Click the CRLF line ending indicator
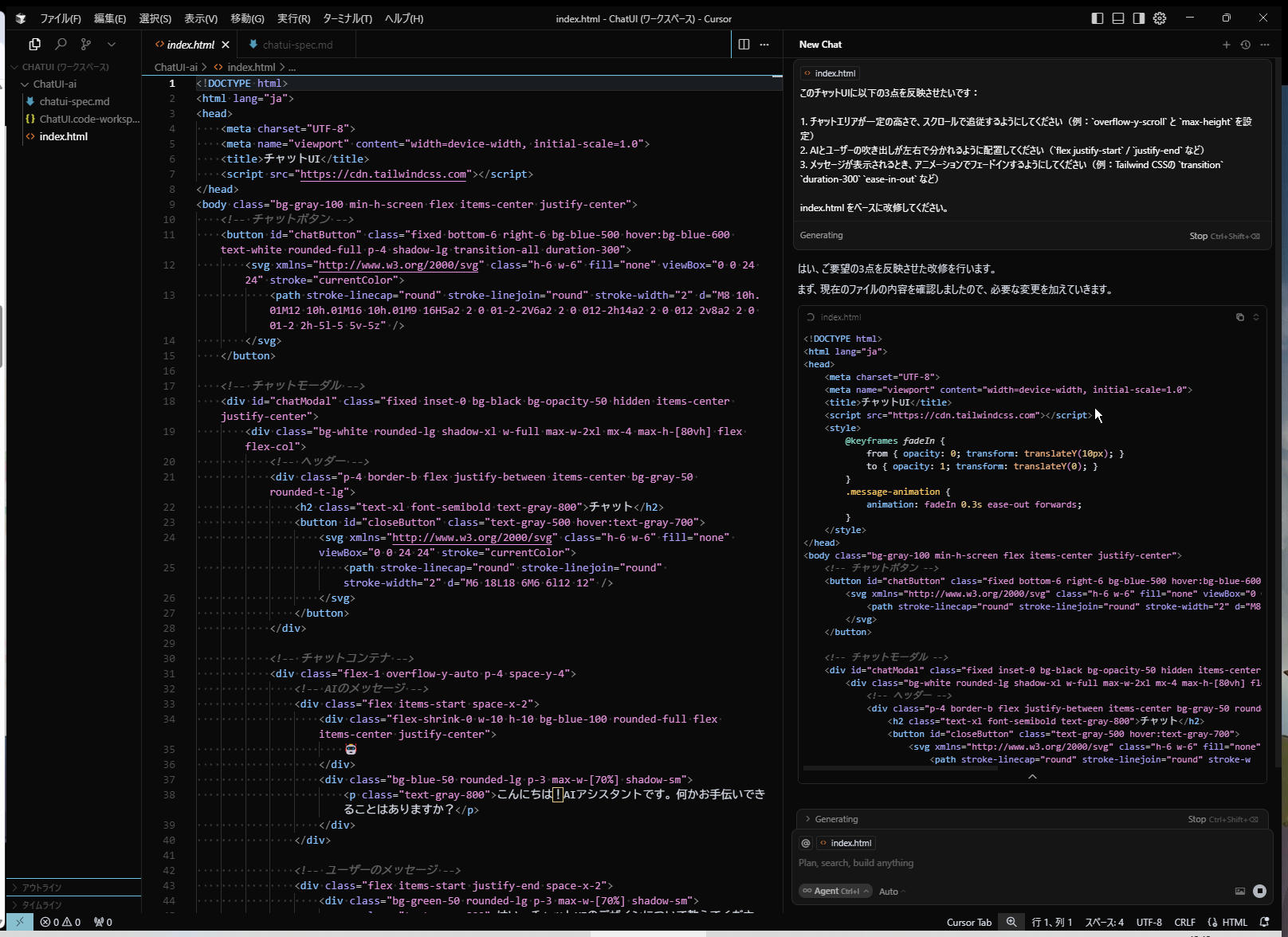Screen dimensions: 1288x937 pos(1184,922)
